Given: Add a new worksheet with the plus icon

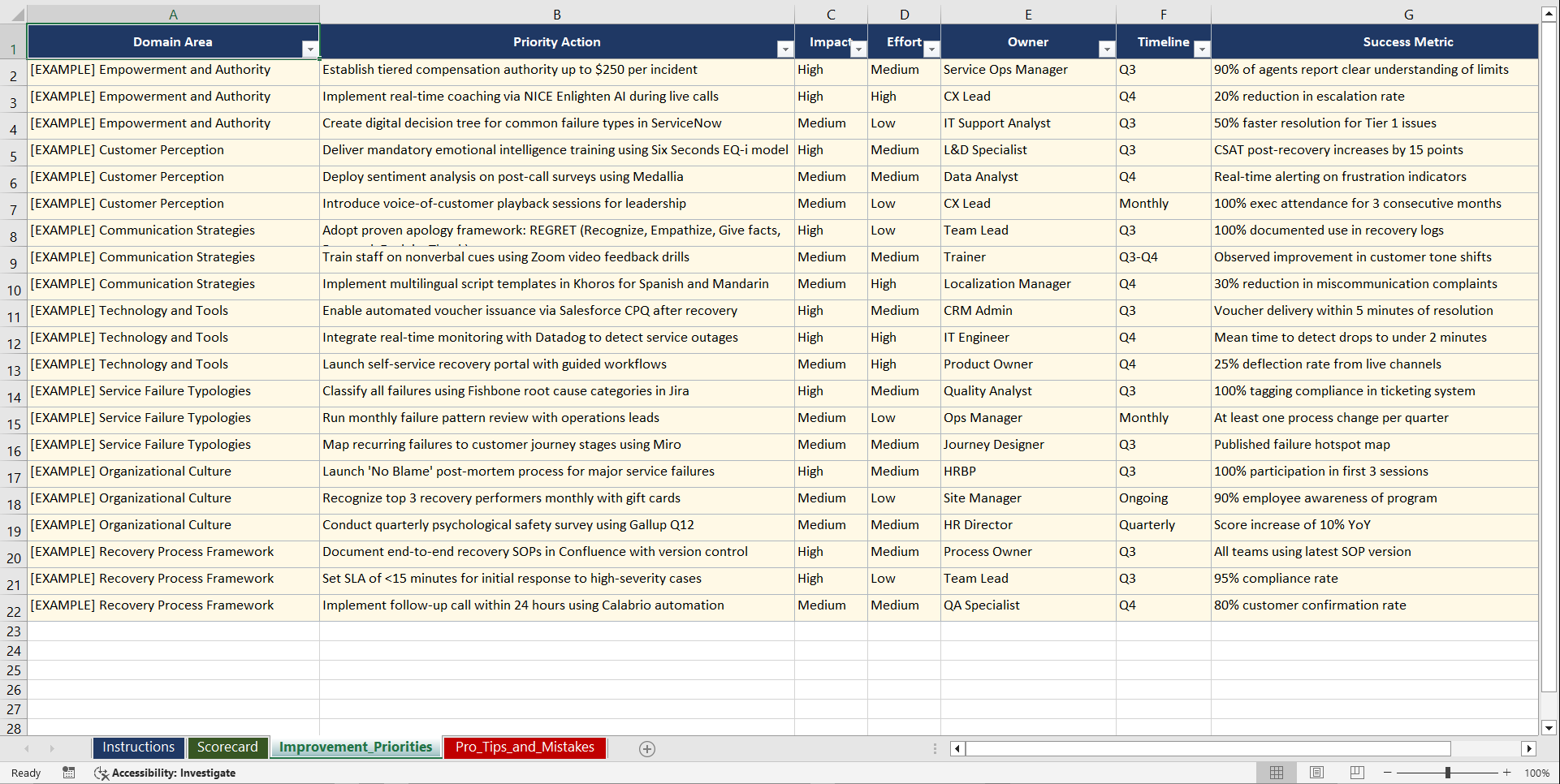Looking at the screenshot, I should click(647, 748).
